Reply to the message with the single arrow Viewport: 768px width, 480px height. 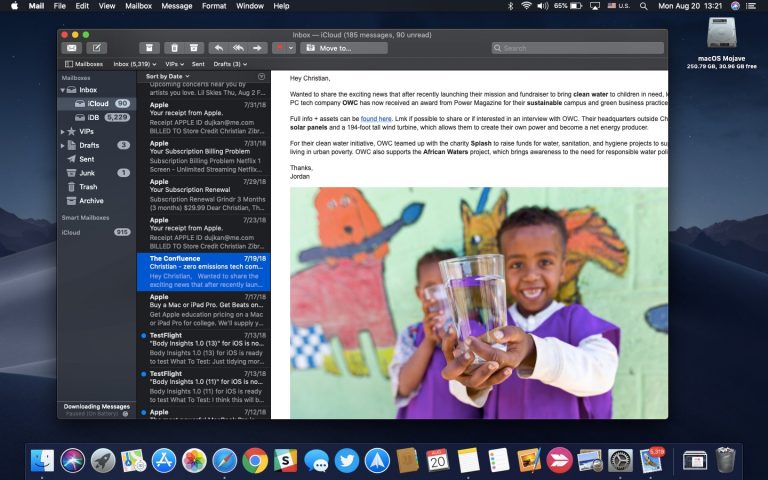click(219, 48)
